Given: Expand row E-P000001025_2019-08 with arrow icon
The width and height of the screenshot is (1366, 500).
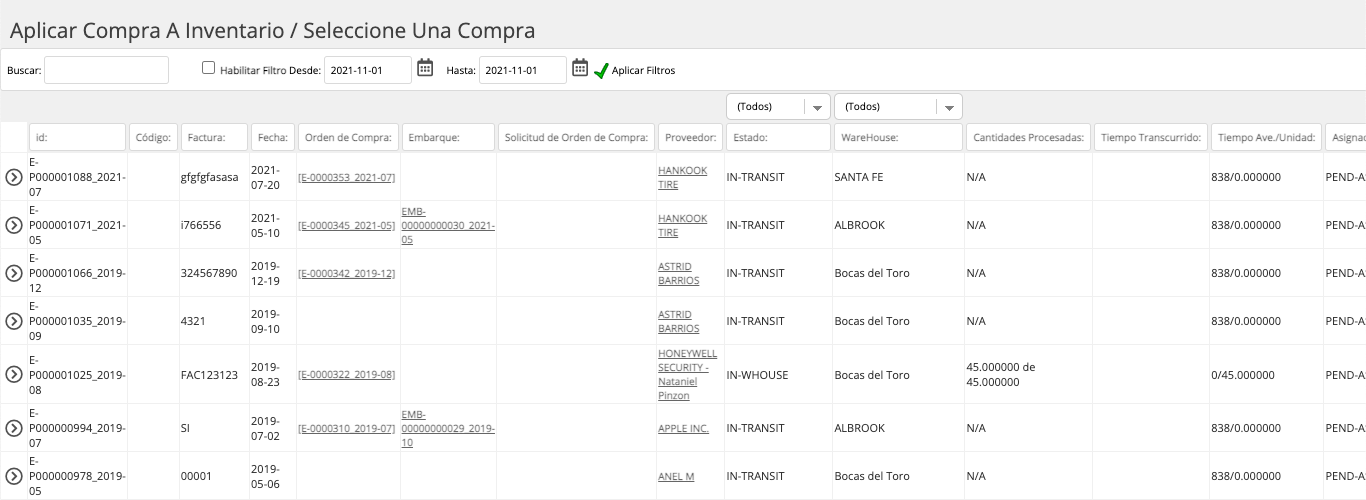Looking at the screenshot, I should 14,374.
